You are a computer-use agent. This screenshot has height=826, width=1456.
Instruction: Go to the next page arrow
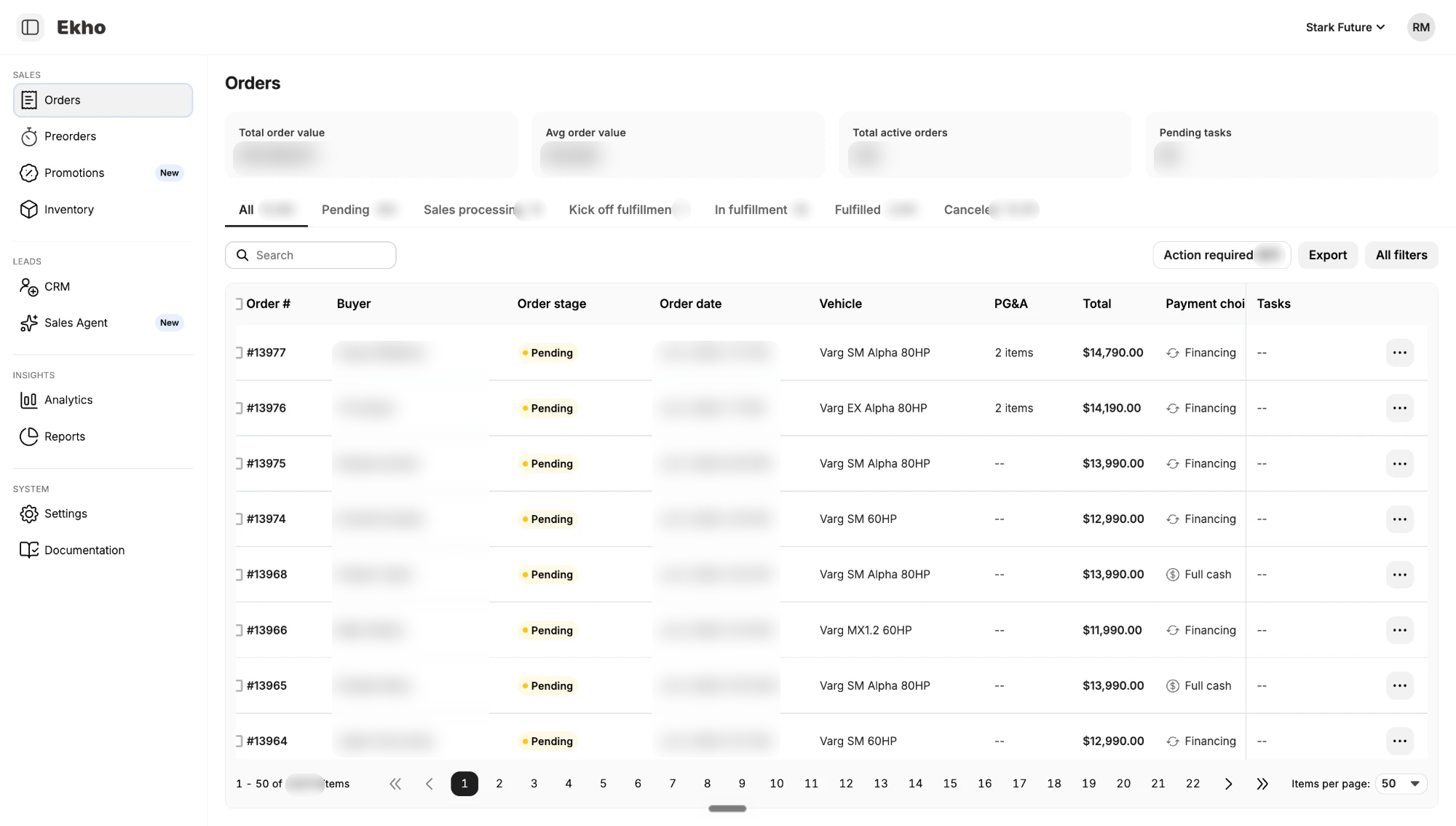tap(1228, 784)
